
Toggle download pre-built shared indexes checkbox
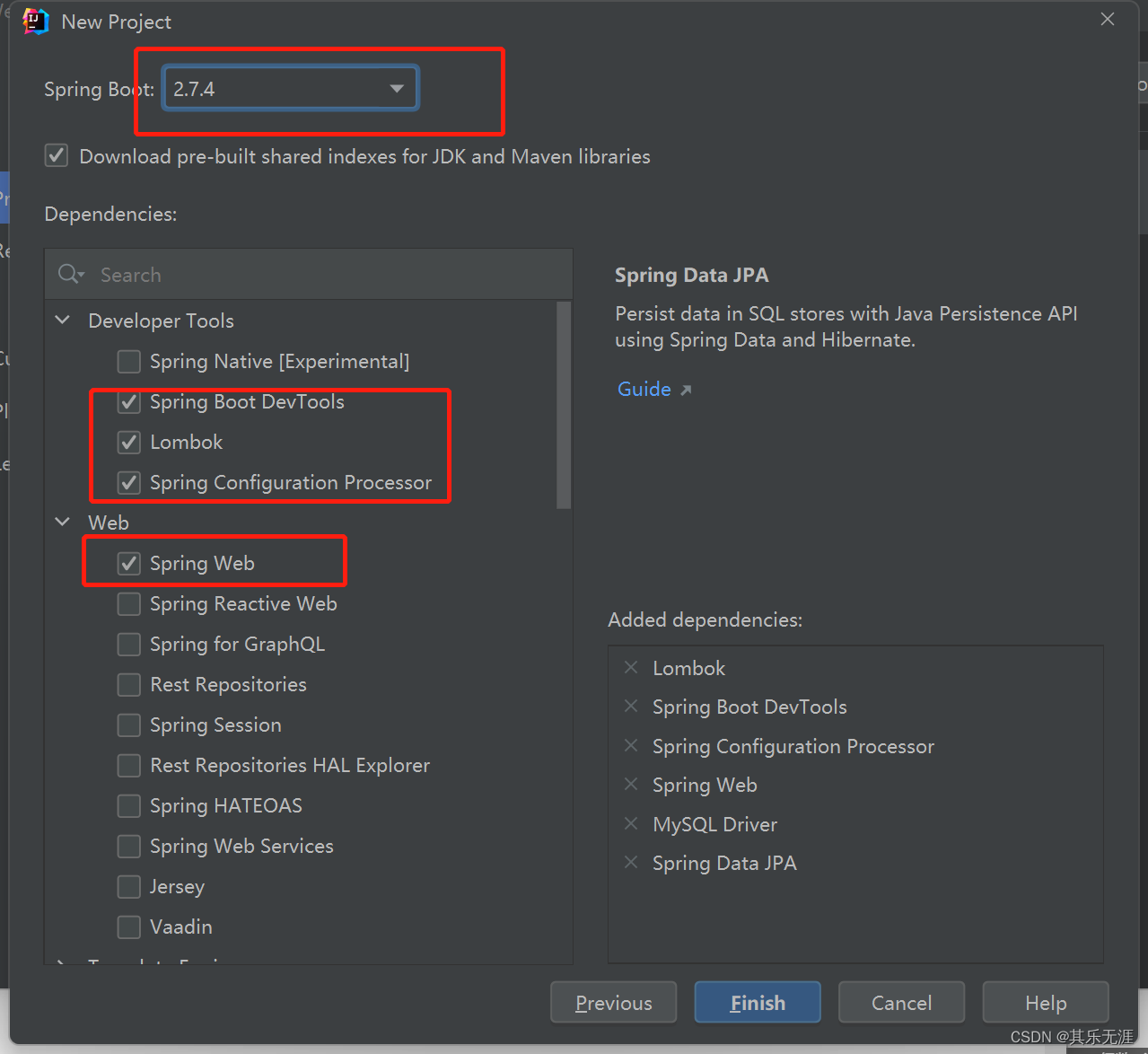point(57,155)
